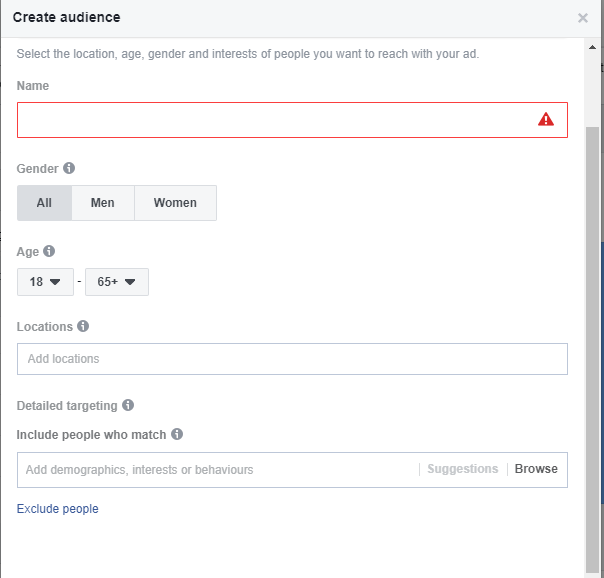Open the minimum age 18 dropdown
Viewport: 604px width, 578px height.
45,282
